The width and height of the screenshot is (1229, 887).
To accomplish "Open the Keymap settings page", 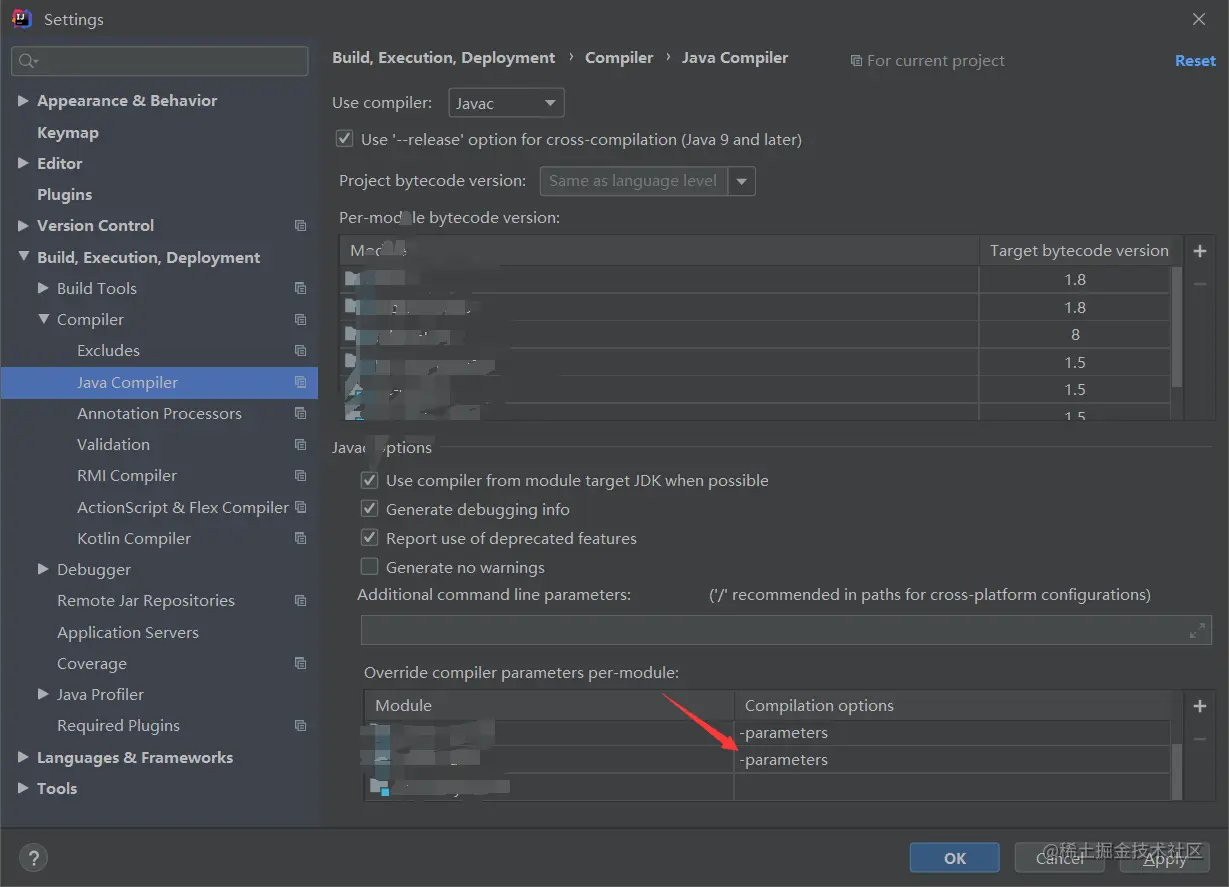I will [x=68, y=132].
